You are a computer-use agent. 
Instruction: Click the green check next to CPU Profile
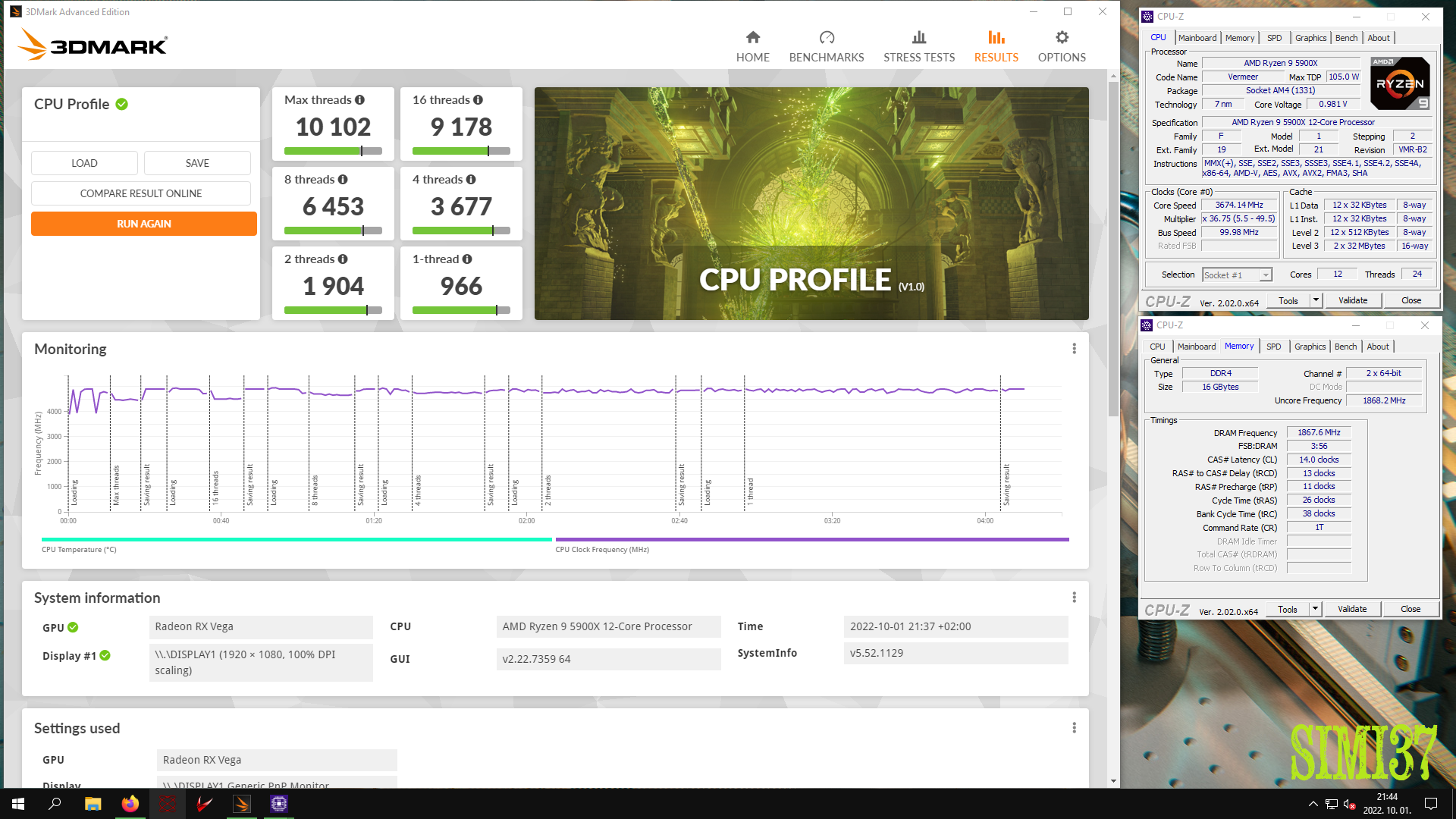(121, 105)
